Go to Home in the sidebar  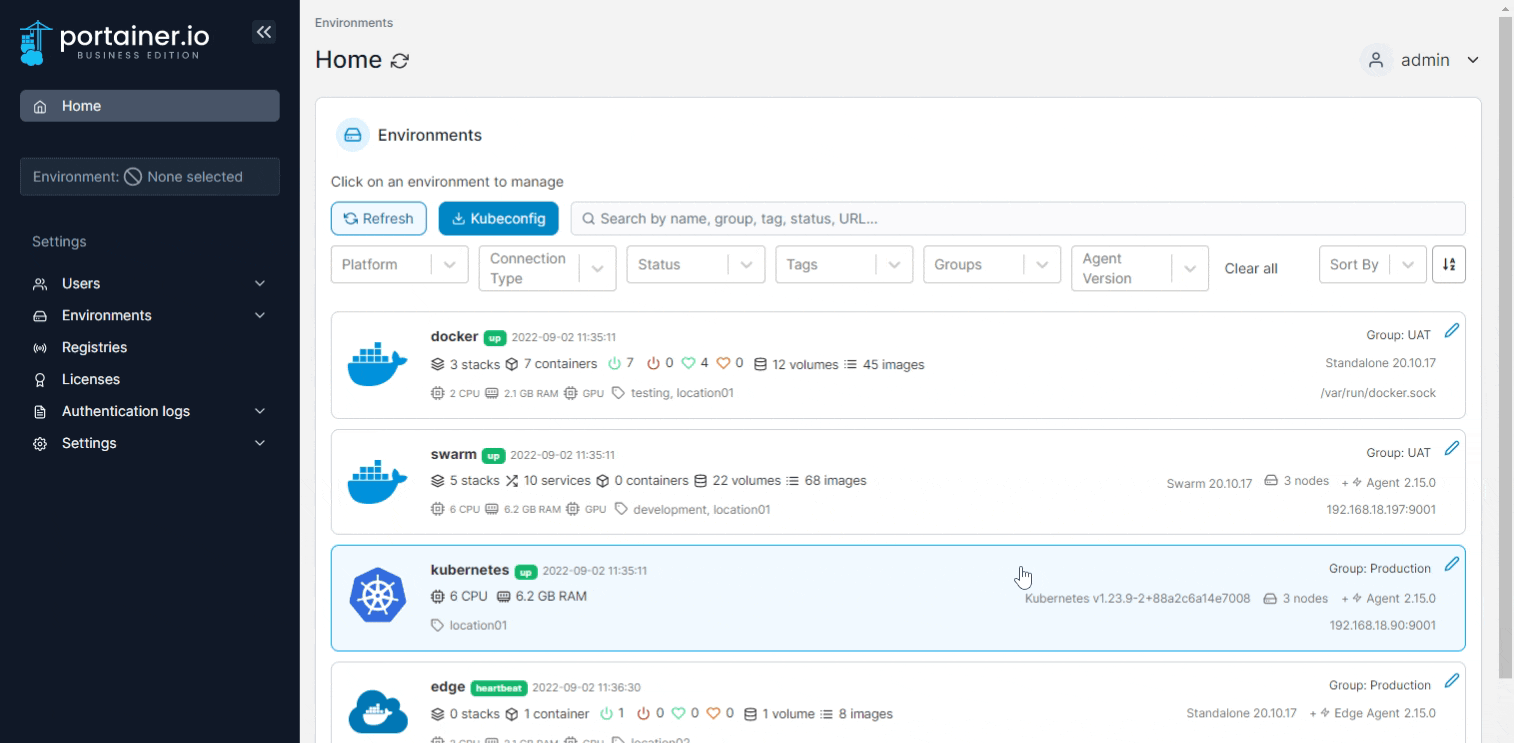[x=150, y=106]
